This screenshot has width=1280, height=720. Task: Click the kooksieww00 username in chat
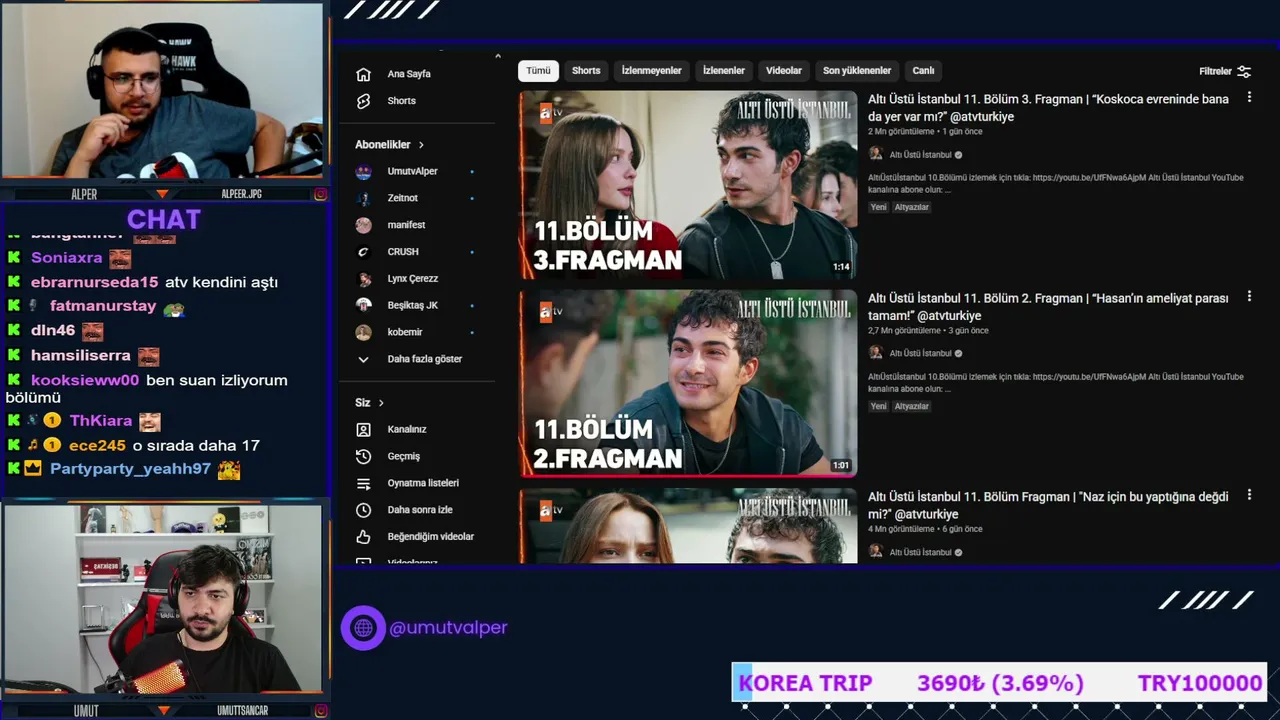85,380
